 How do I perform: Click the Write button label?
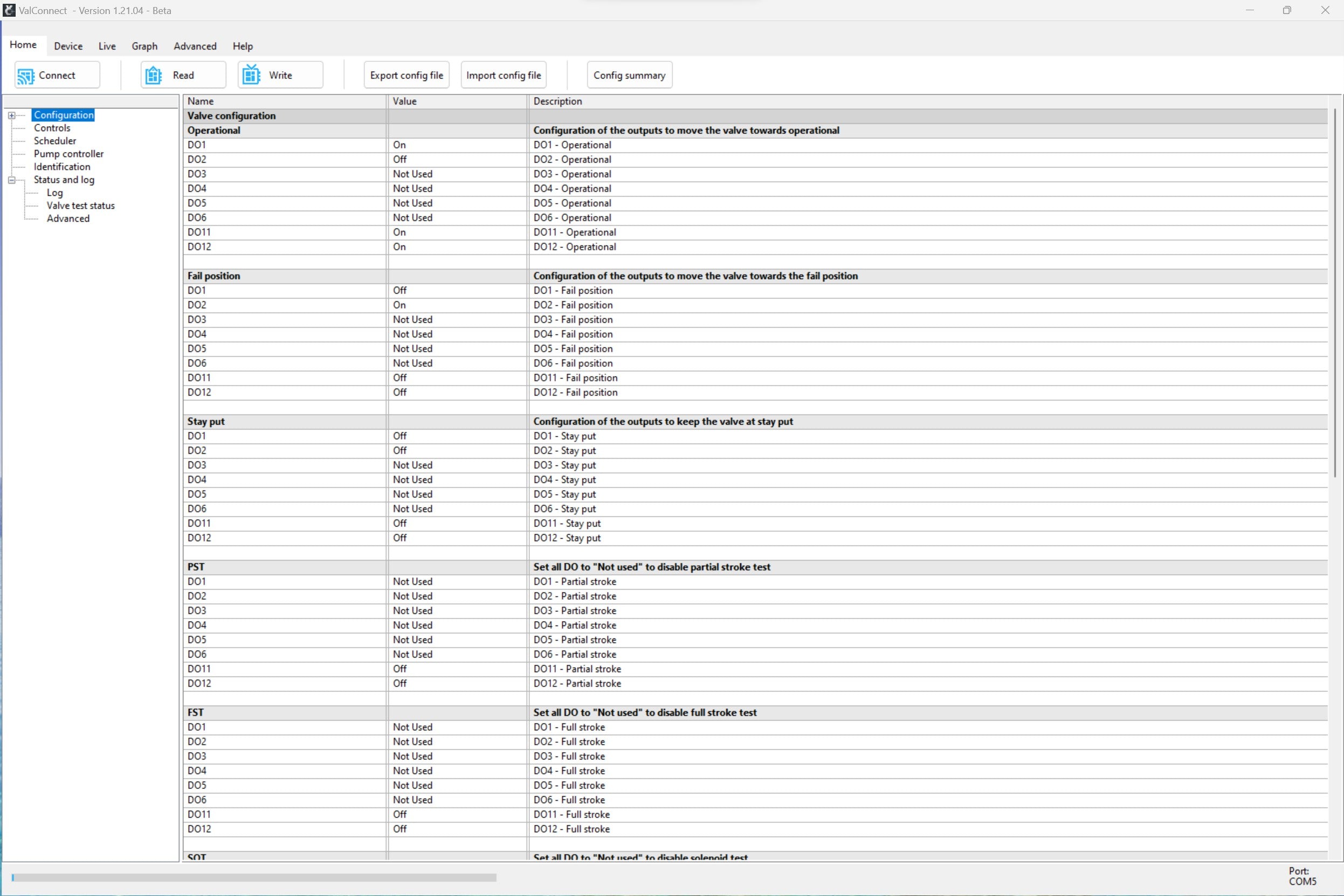pyautogui.click(x=280, y=75)
